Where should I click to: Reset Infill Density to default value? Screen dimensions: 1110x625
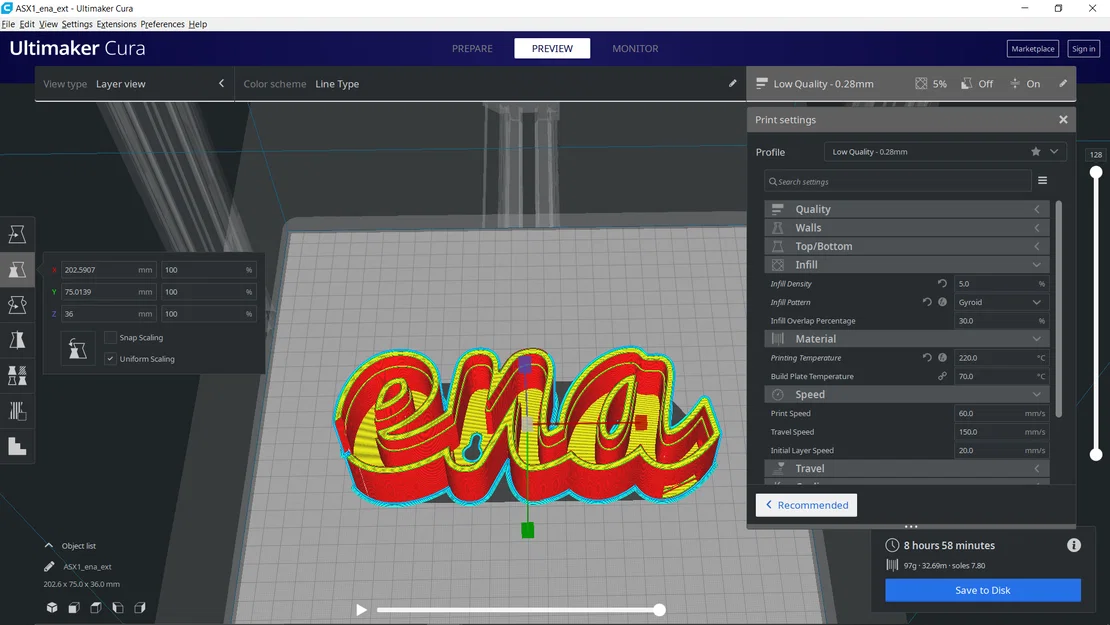point(942,283)
